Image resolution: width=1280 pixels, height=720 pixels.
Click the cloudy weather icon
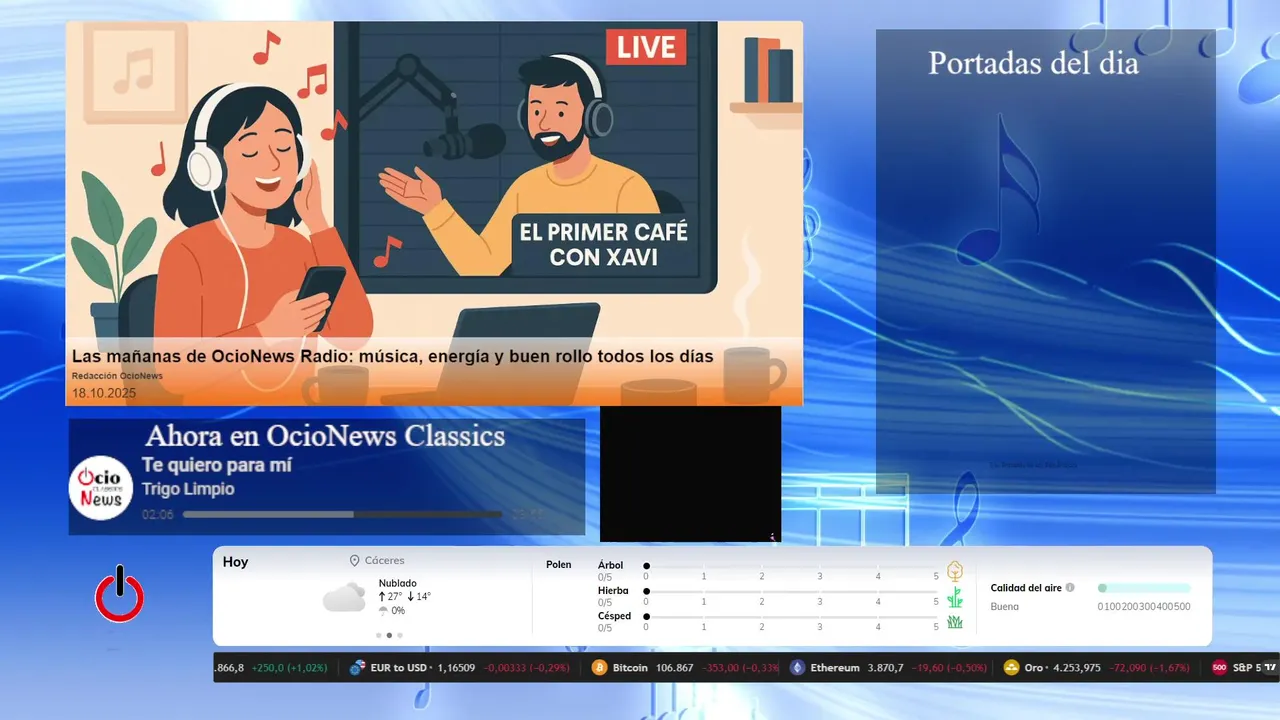[x=344, y=597]
